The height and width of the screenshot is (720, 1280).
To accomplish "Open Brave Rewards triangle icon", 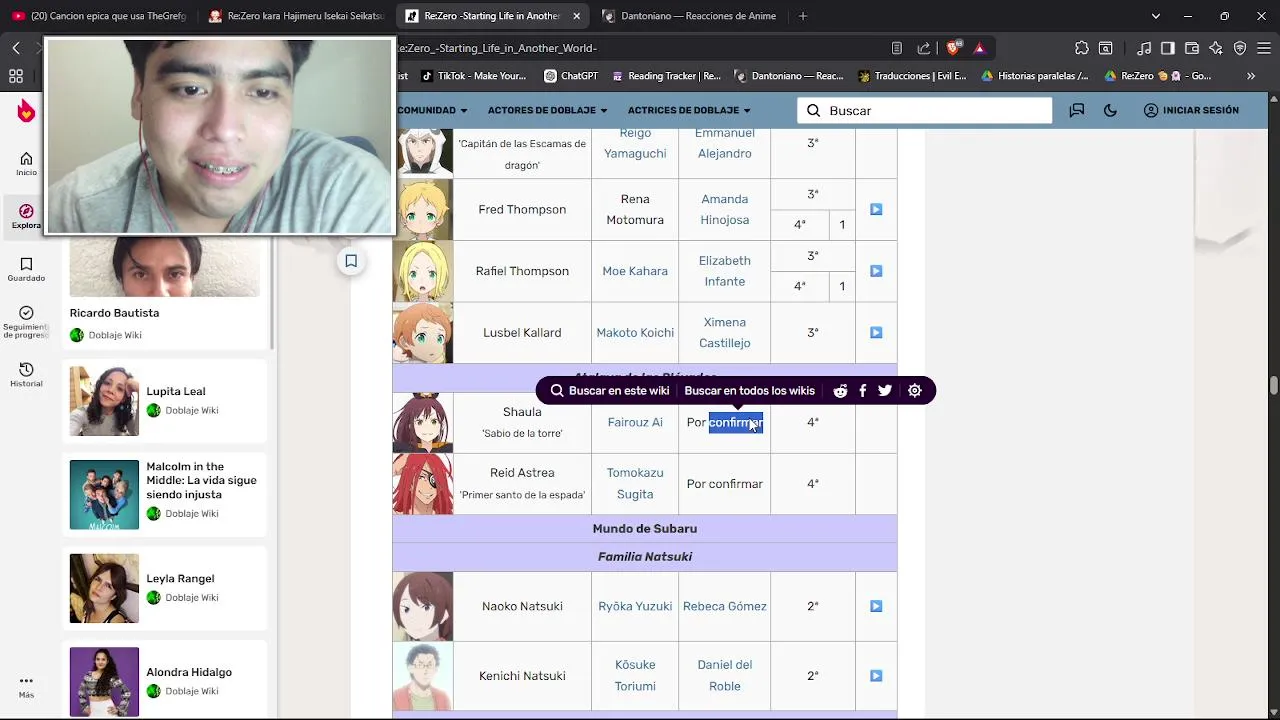I will 979,48.
